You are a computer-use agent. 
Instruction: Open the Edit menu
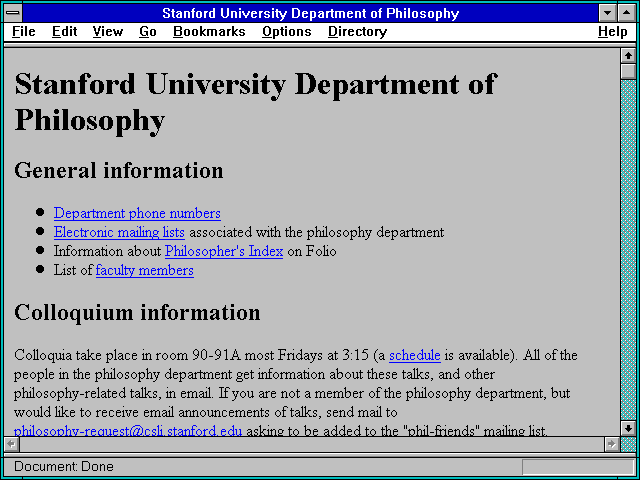pos(64,31)
